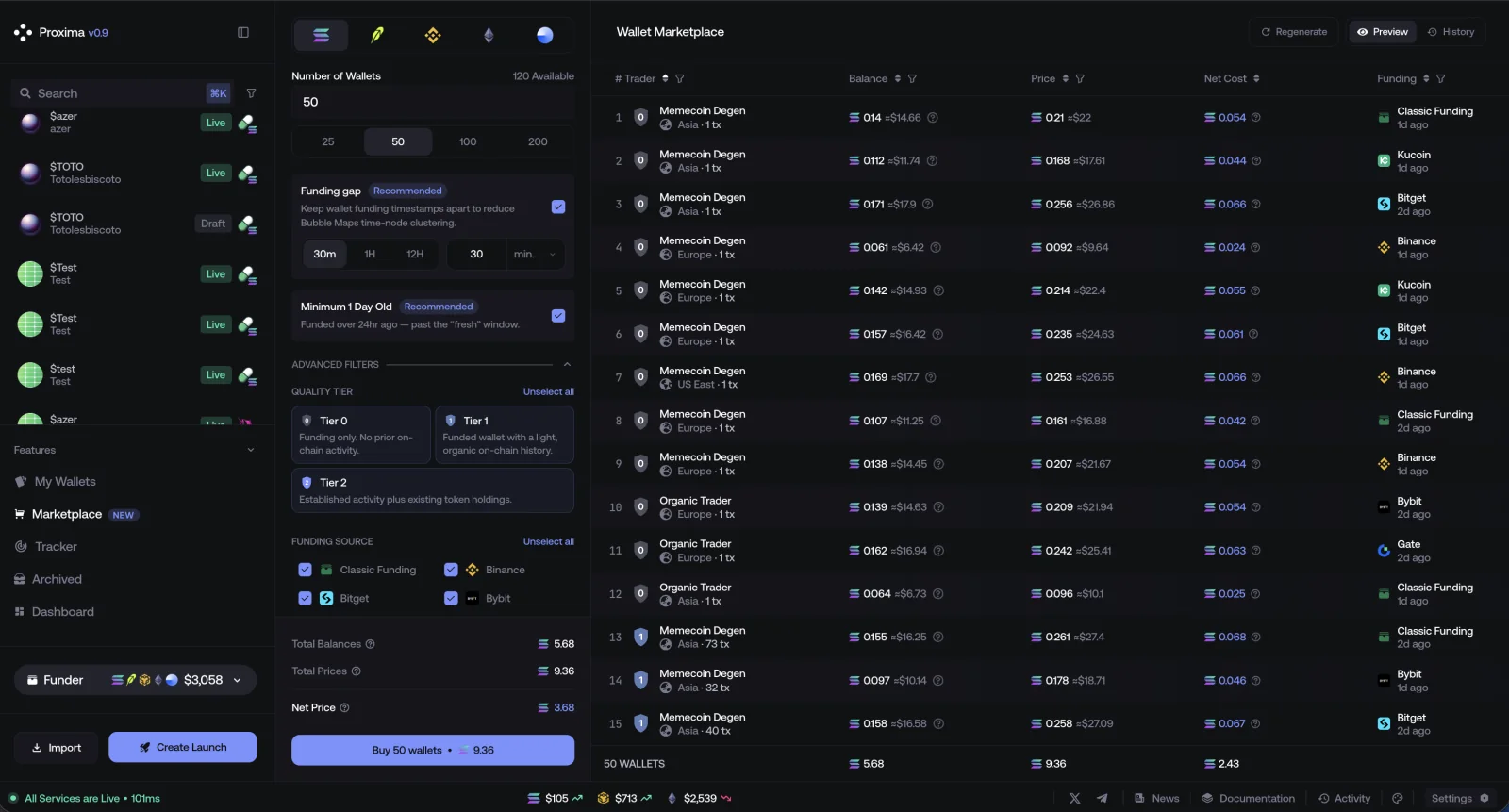
Task: Sort by the Trader column
Action: point(665,78)
